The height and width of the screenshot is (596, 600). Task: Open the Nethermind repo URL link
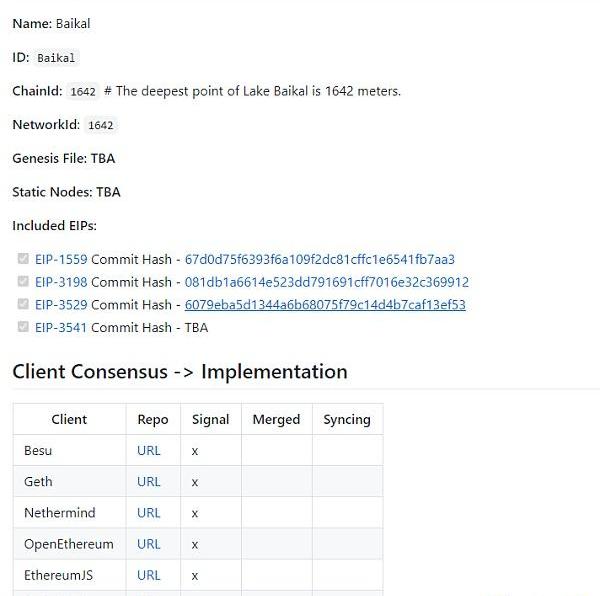(148, 513)
